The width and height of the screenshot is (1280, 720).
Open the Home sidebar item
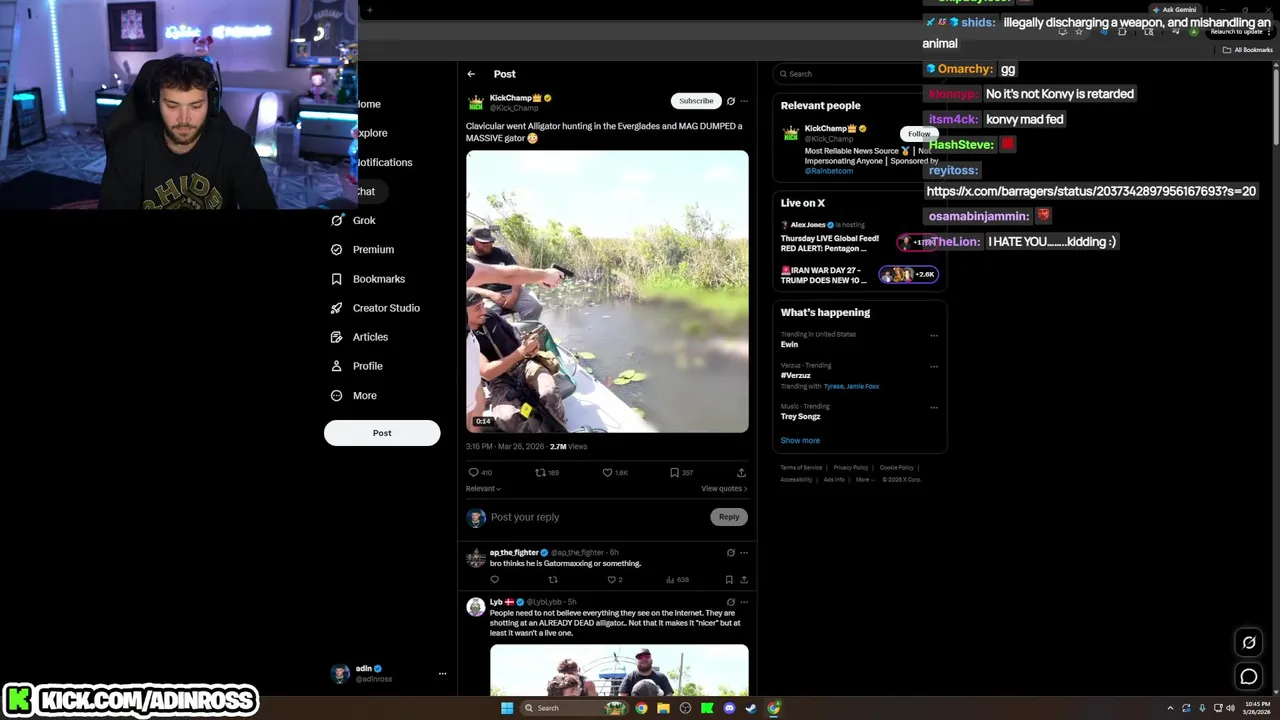coord(369,104)
